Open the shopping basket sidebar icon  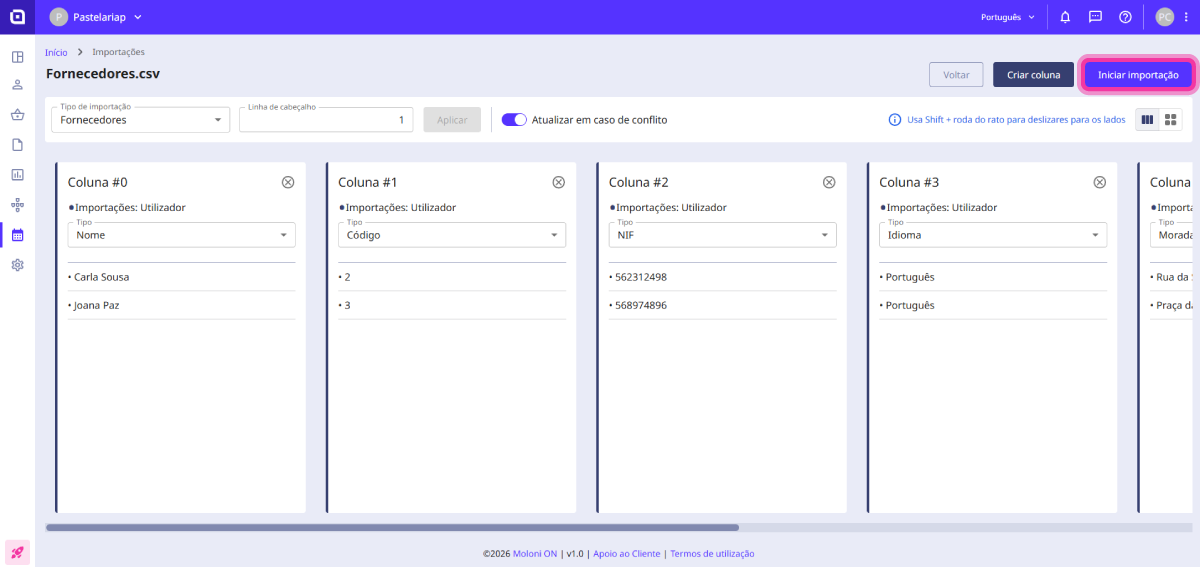coord(17,115)
